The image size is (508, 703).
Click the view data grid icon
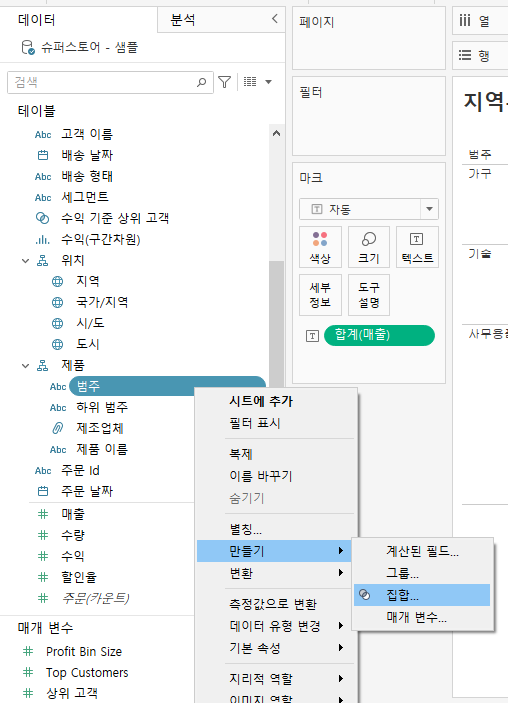[250, 82]
